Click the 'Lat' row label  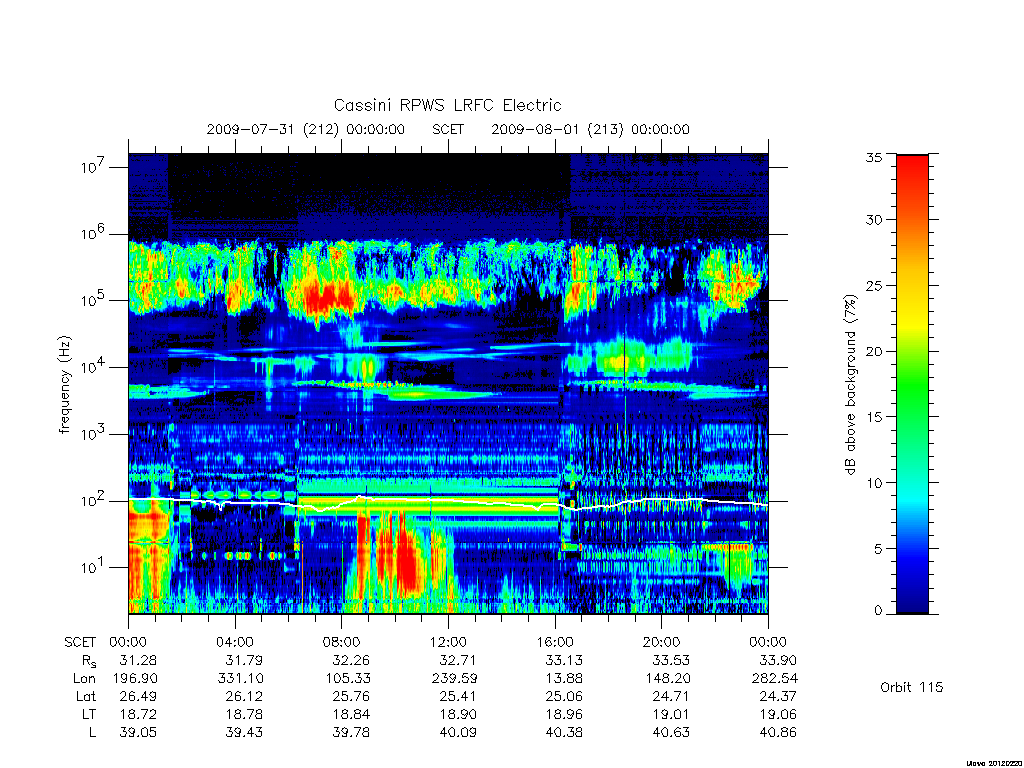pyautogui.click(x=86, y=696)
